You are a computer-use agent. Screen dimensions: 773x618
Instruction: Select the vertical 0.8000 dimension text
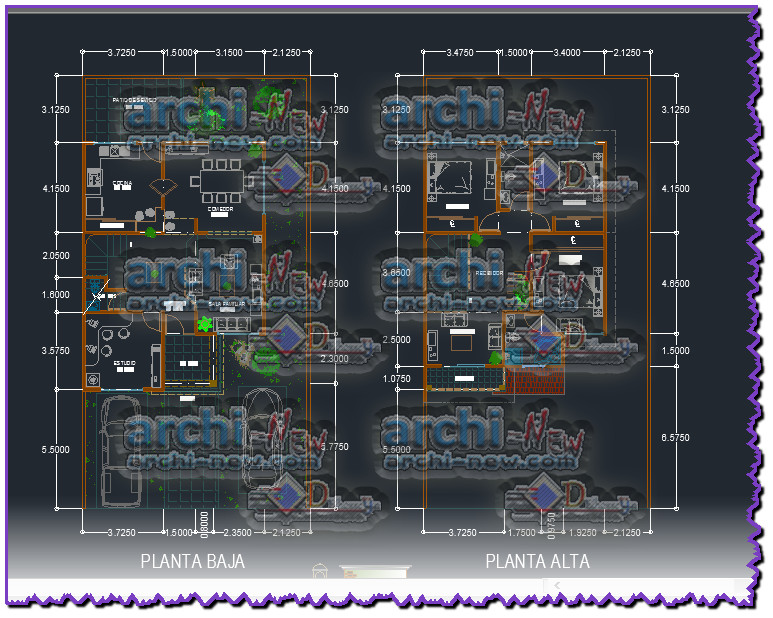click(x=205, y=524)
